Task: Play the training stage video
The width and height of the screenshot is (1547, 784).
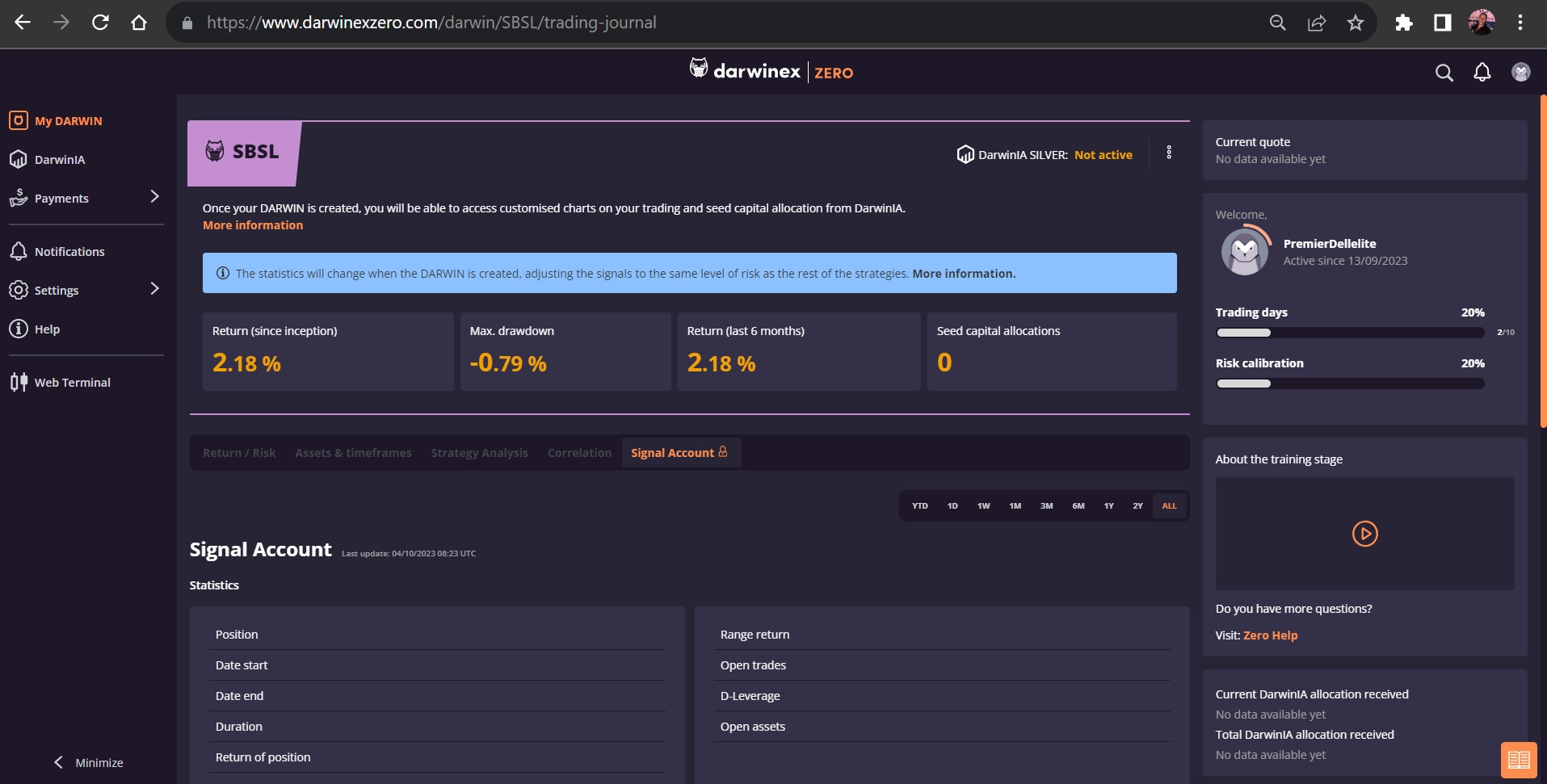Action: click(x=1364, y=534)
